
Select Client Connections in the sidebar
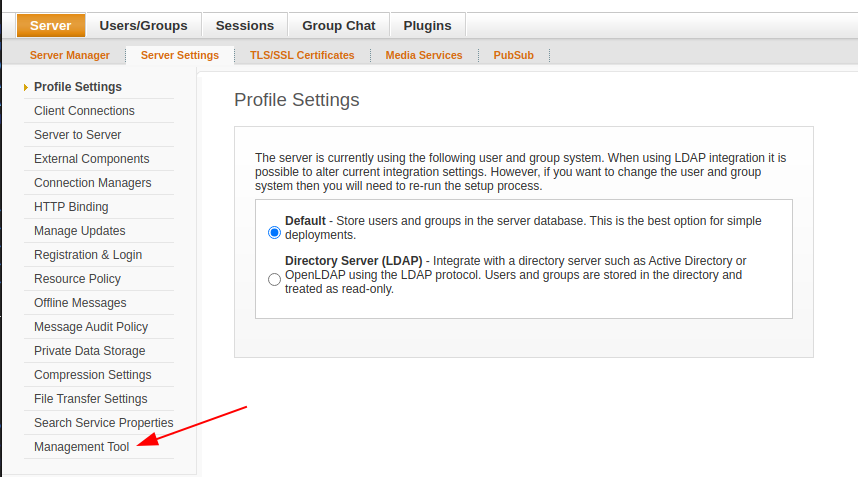pyautogui.click(x=84, y=111)
